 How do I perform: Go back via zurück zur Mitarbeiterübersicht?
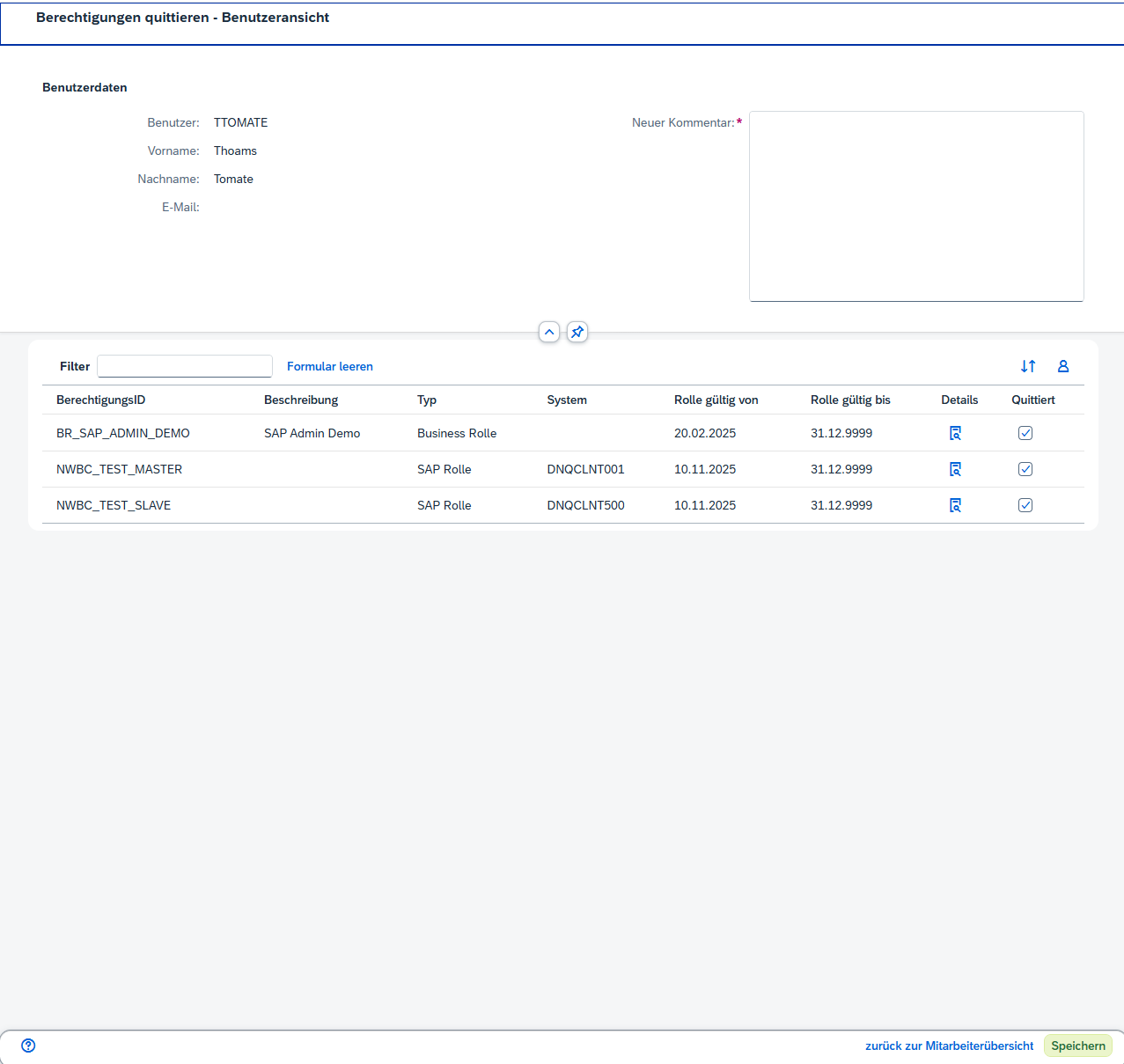coord(949,1046)
